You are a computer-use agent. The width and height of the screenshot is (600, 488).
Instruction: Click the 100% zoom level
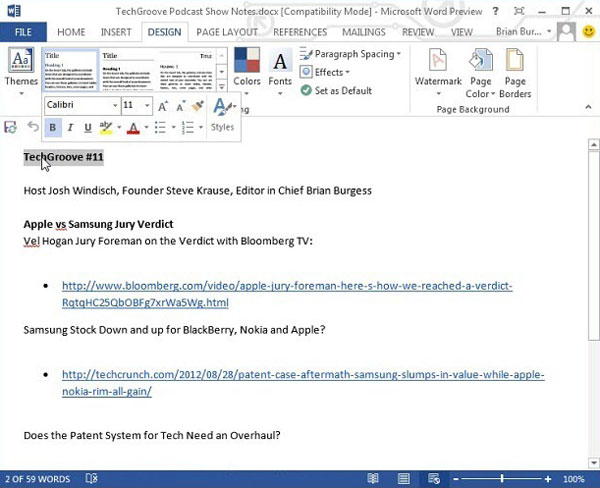[573, 479]
